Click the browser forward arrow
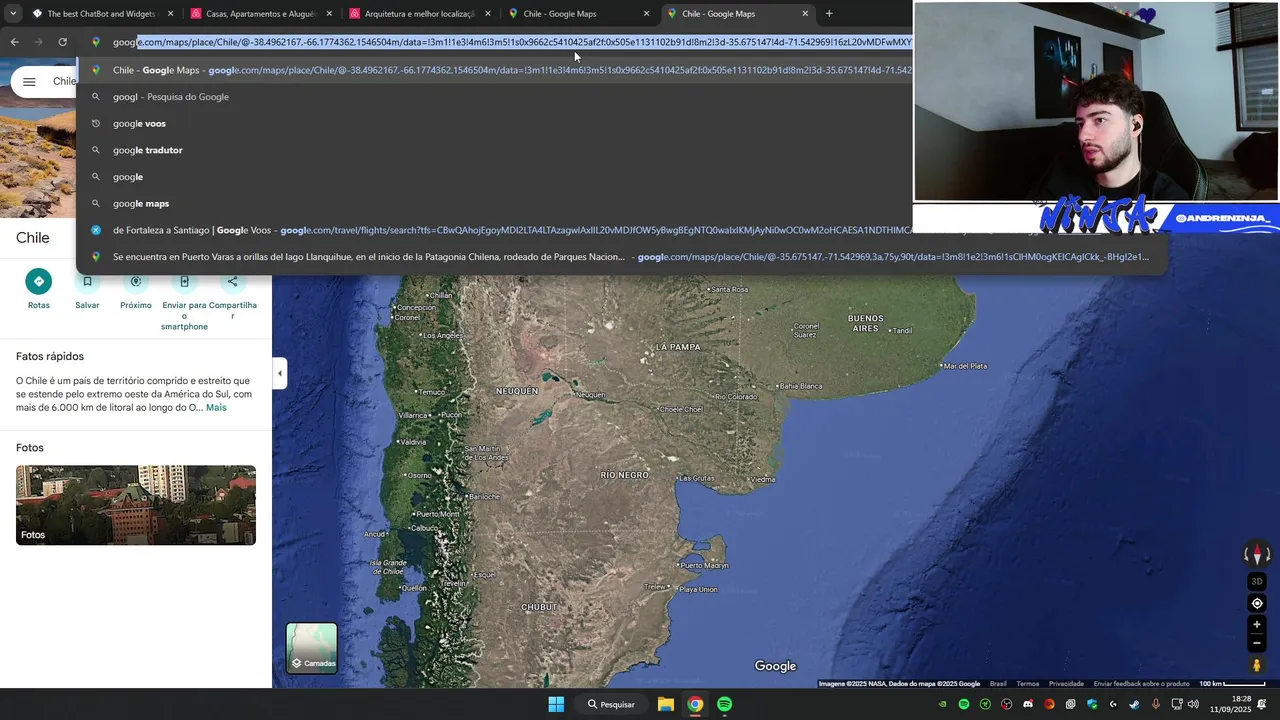 click(38, 42)
